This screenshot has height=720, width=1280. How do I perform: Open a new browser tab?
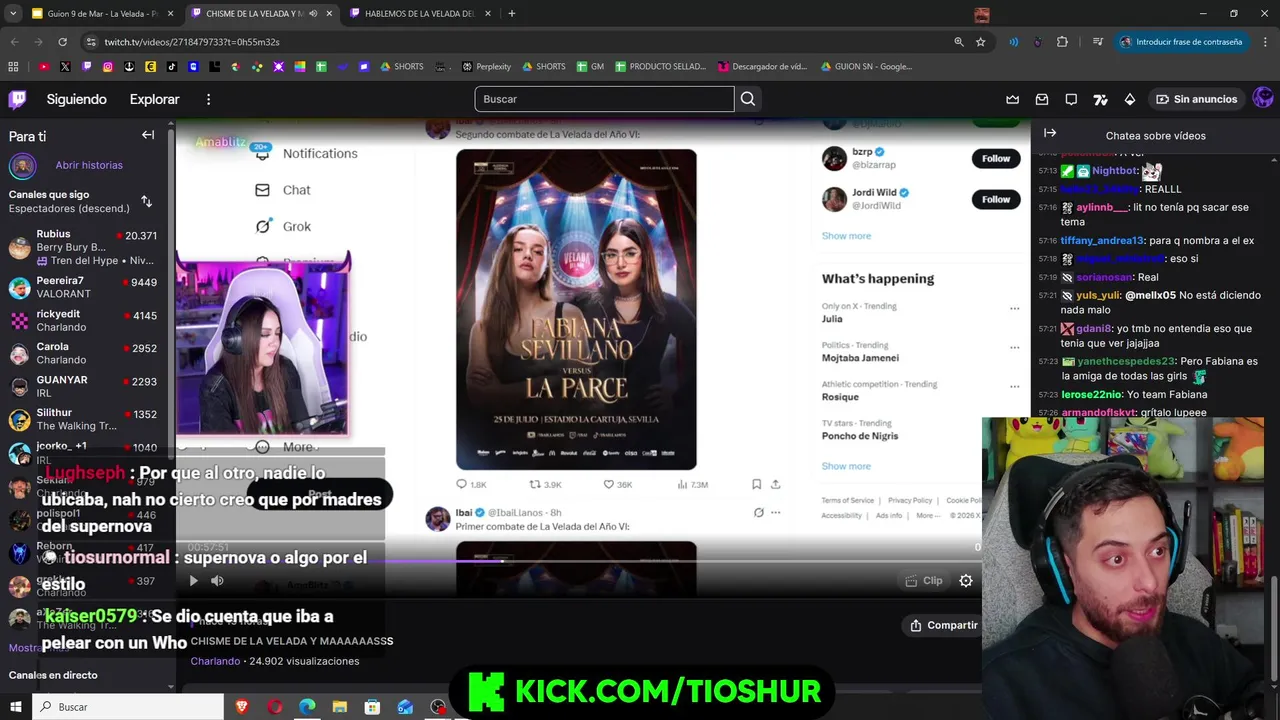511,14
